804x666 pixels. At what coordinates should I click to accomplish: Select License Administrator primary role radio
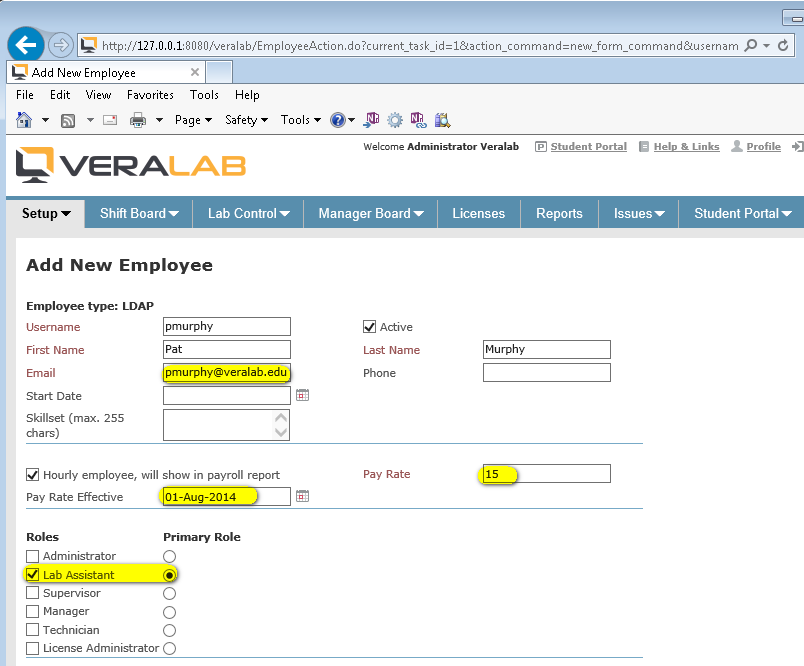click(x=169, y=649)
